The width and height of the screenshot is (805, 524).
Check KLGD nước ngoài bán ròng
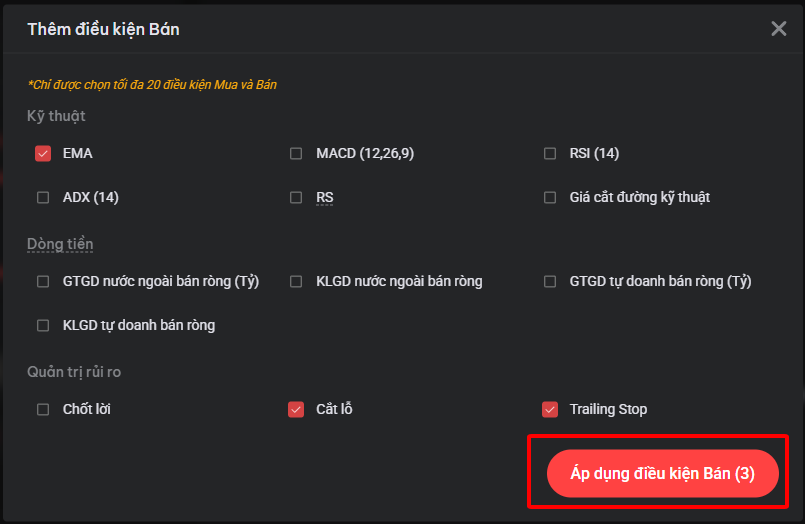296,282
